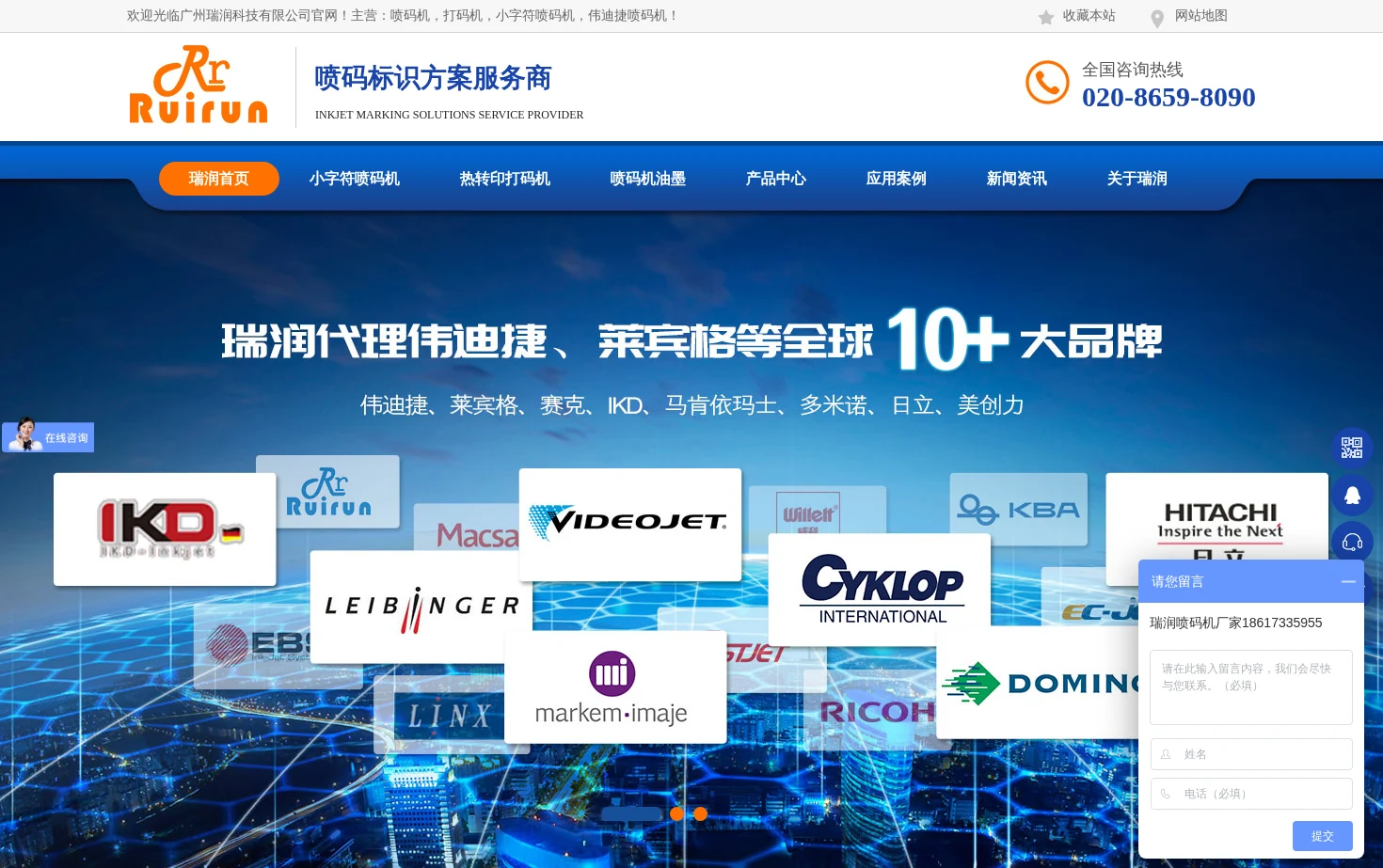Focus the 电话 phone input field
Screen dimensions: 1383x868
(1251, 794)
